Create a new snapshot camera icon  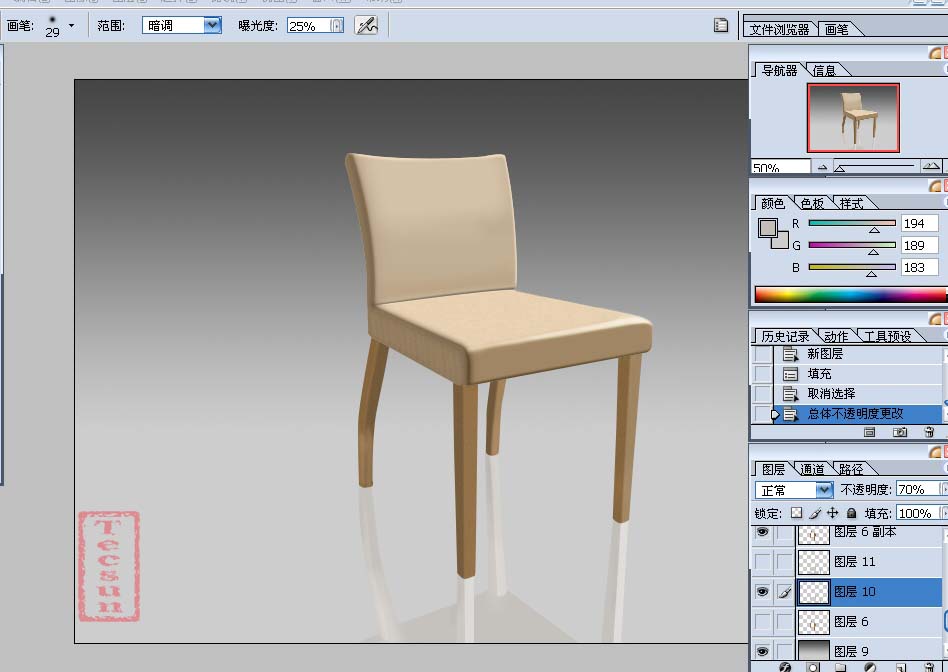(x=900, y=432)
